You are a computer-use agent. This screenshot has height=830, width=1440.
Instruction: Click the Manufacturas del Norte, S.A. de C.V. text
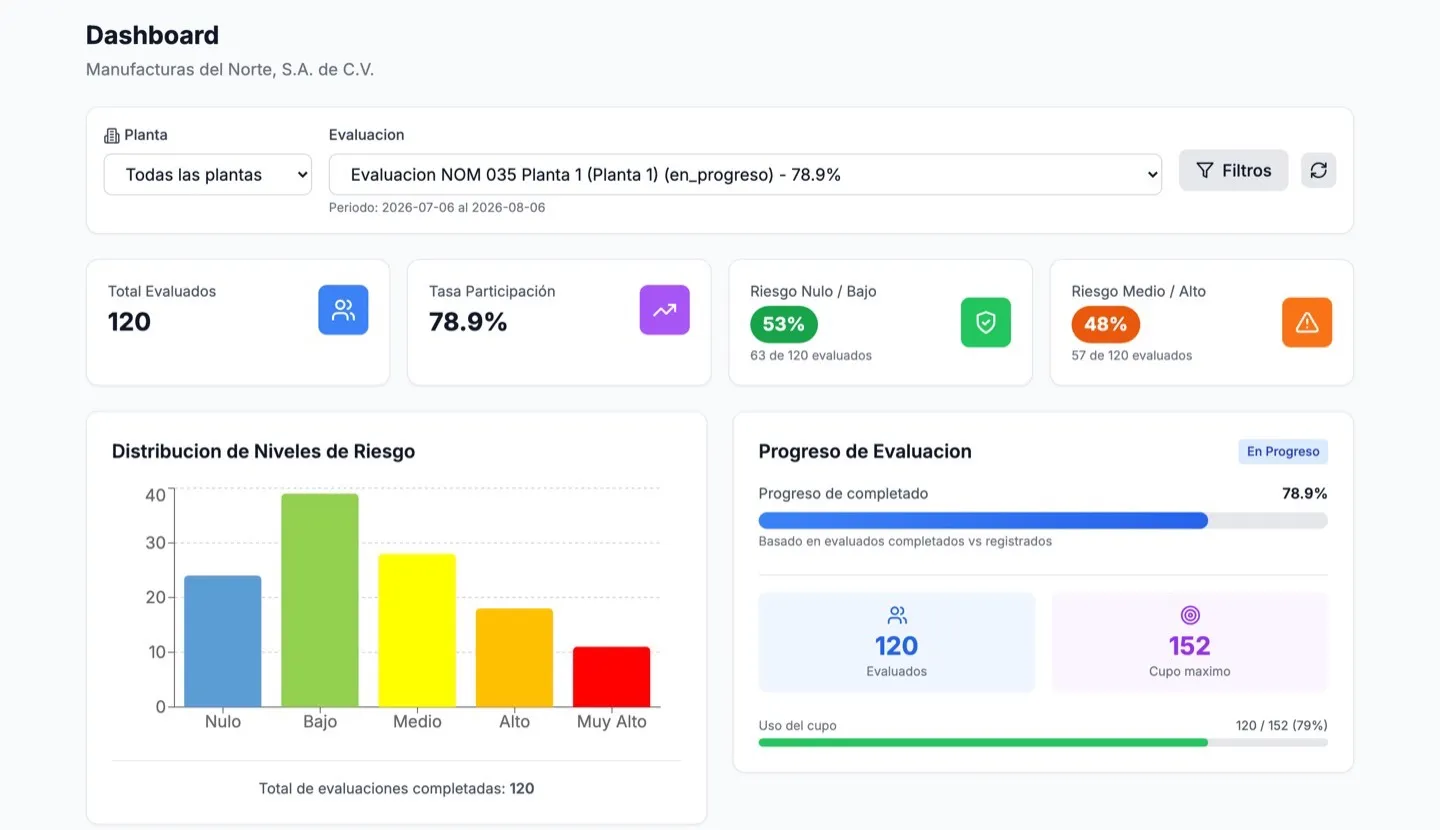230,70
